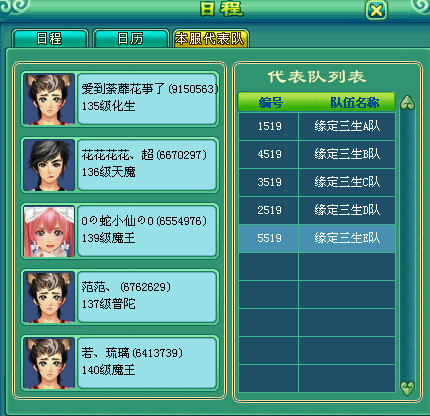
Task: Click the 队伍名称 column header
Action: click(355, 102)
